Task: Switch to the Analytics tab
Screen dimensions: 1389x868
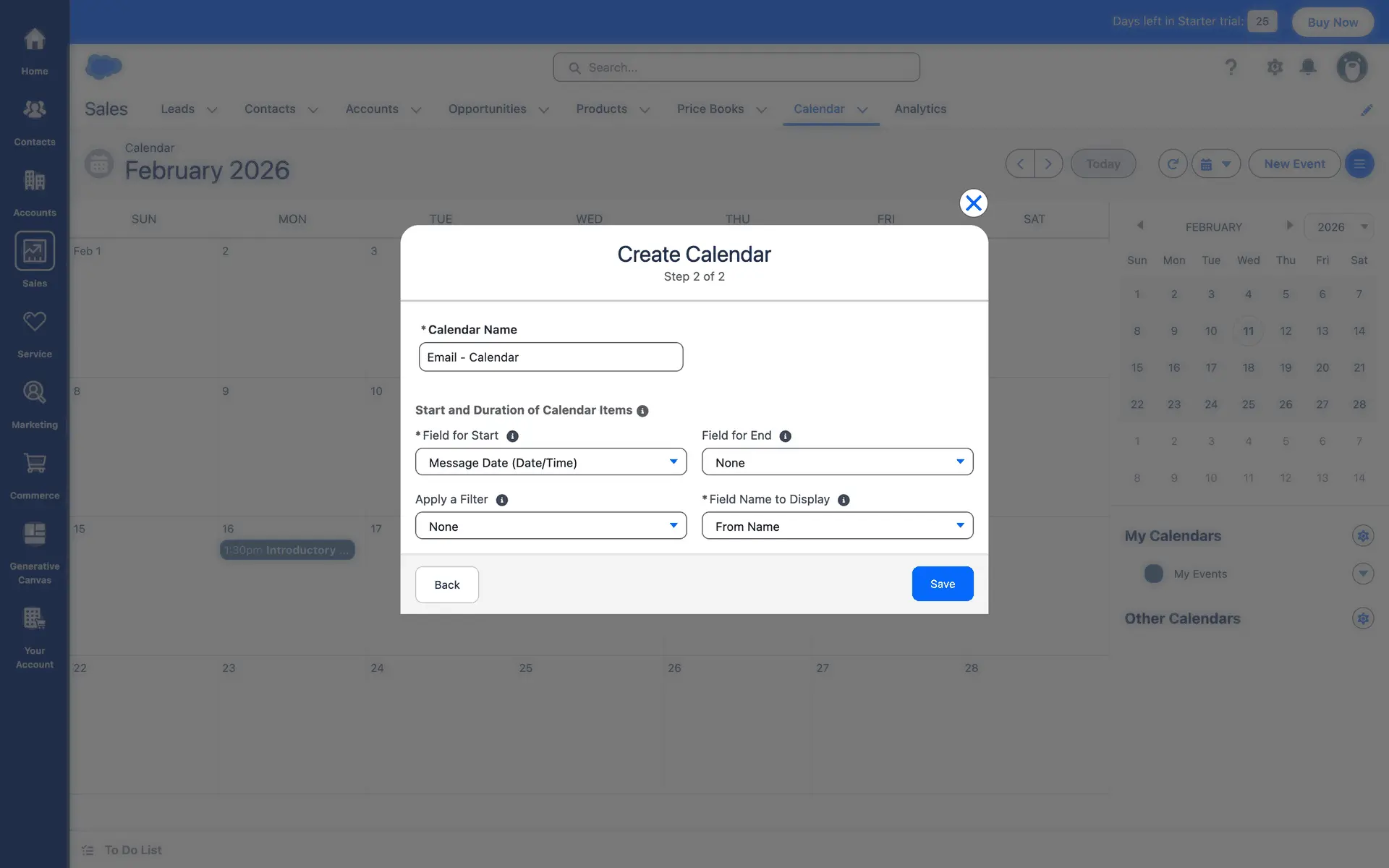Action: click(920, 109)
